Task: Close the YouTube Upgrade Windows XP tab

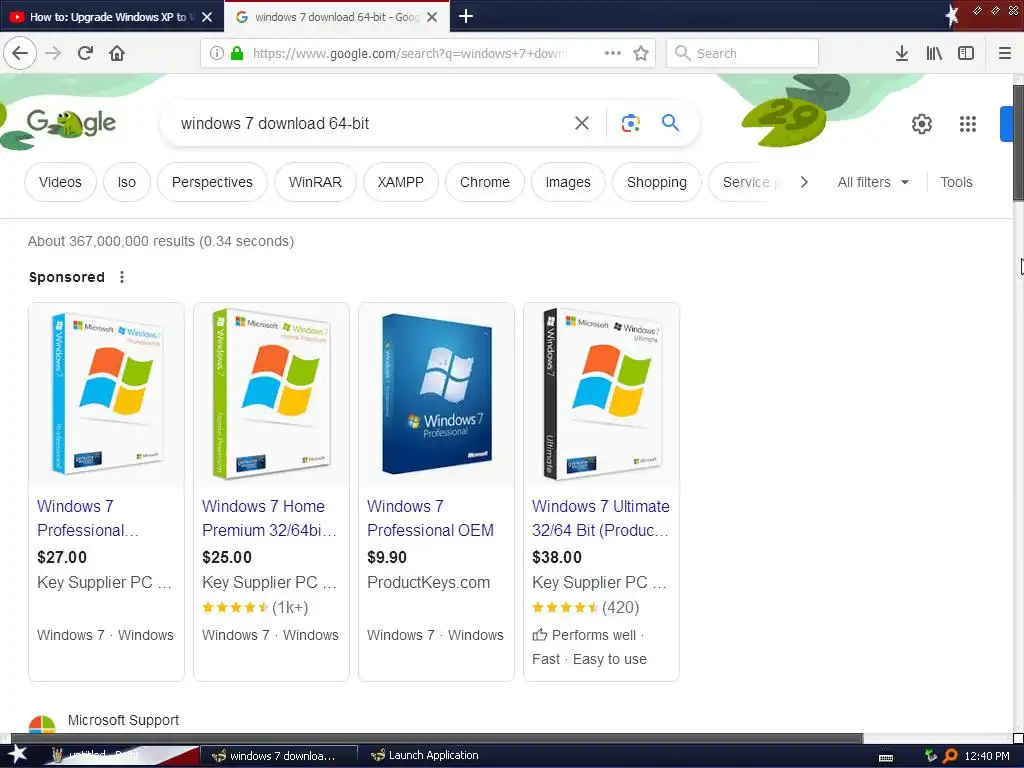Action: (x=207, y=17)
